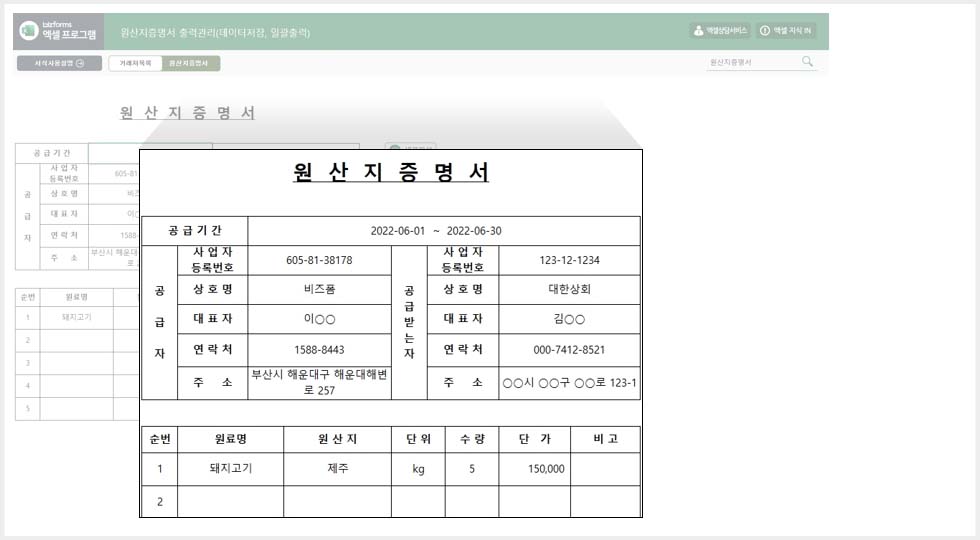
Task: Click the vertical 공급받는자 label cell
Action: 409,322
